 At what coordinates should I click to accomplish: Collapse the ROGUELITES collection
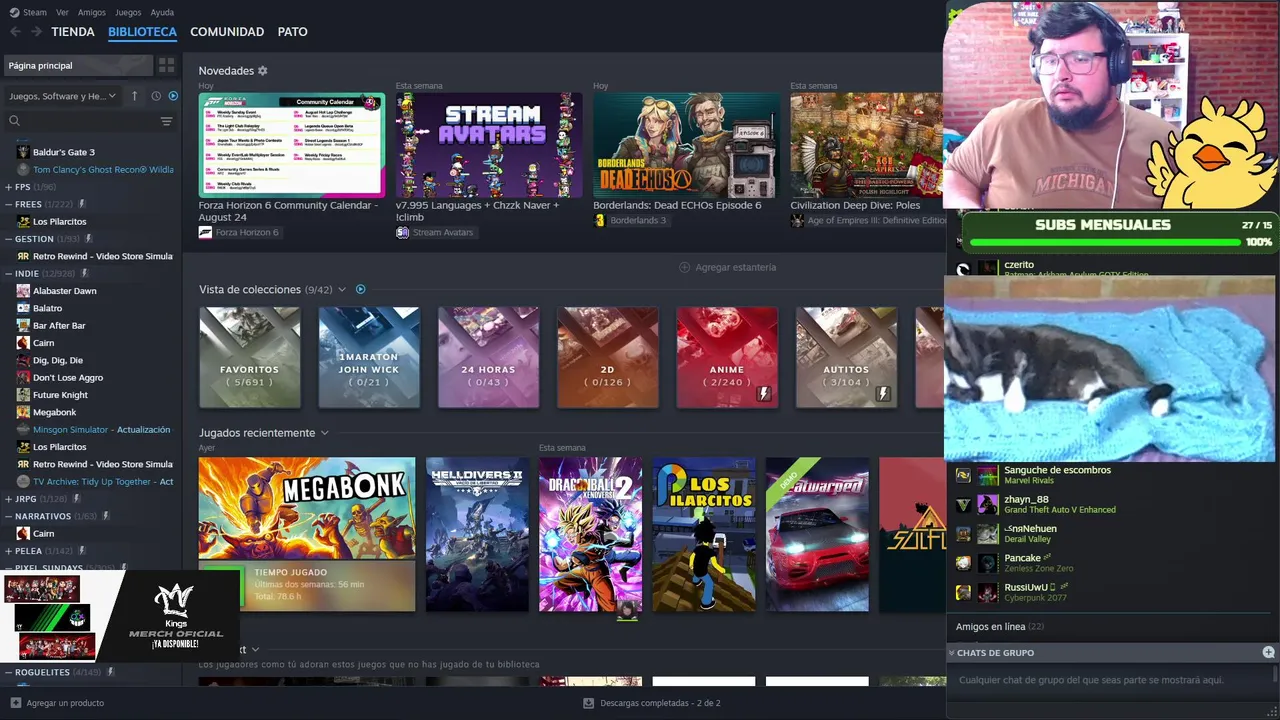(x=9, y=672)
